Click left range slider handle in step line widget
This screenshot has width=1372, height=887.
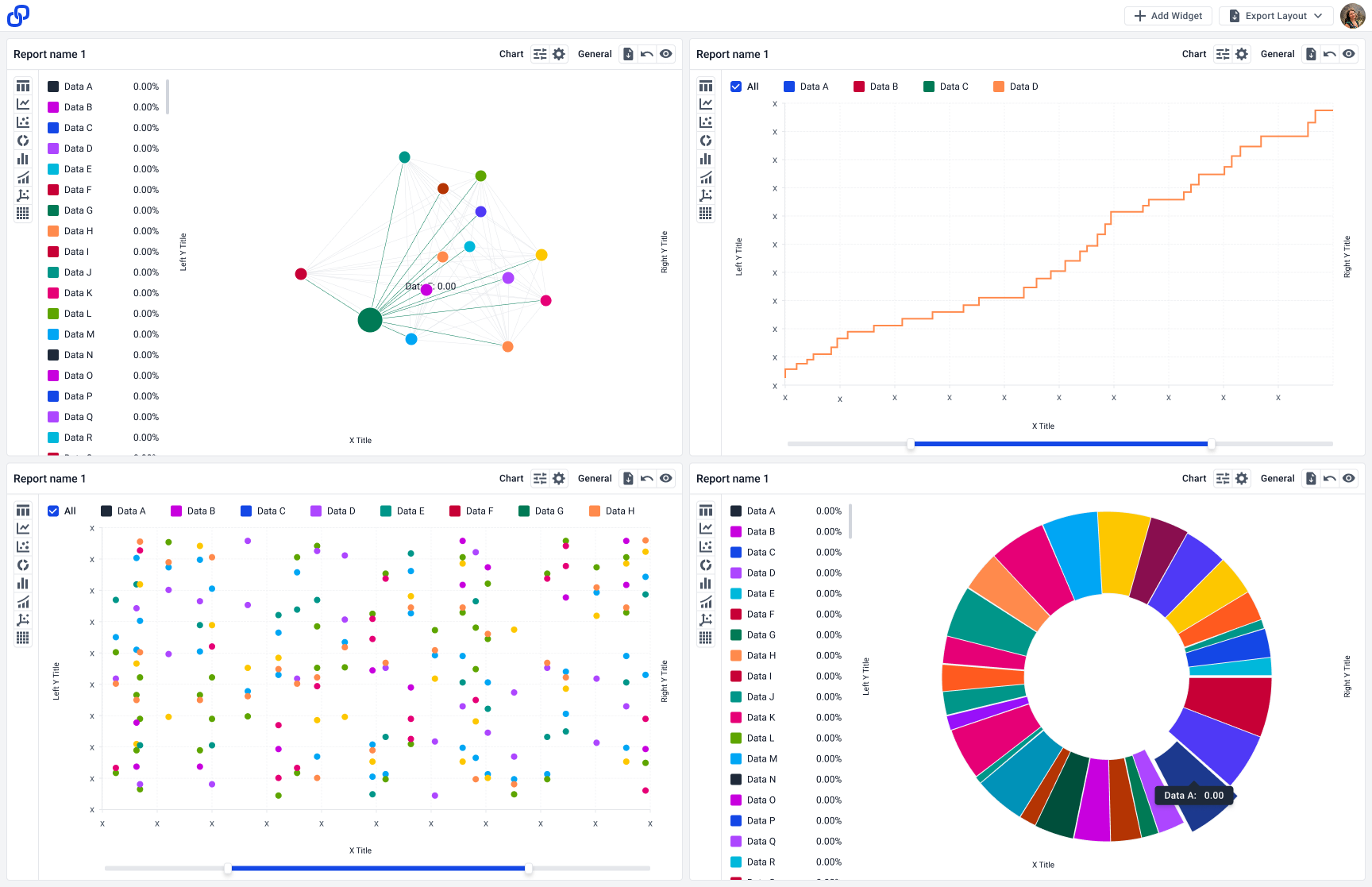tap(911, 444)
